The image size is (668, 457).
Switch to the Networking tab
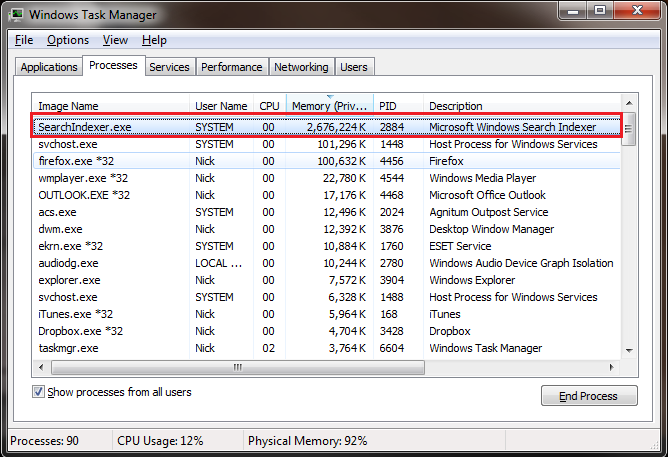pos(301,67)
